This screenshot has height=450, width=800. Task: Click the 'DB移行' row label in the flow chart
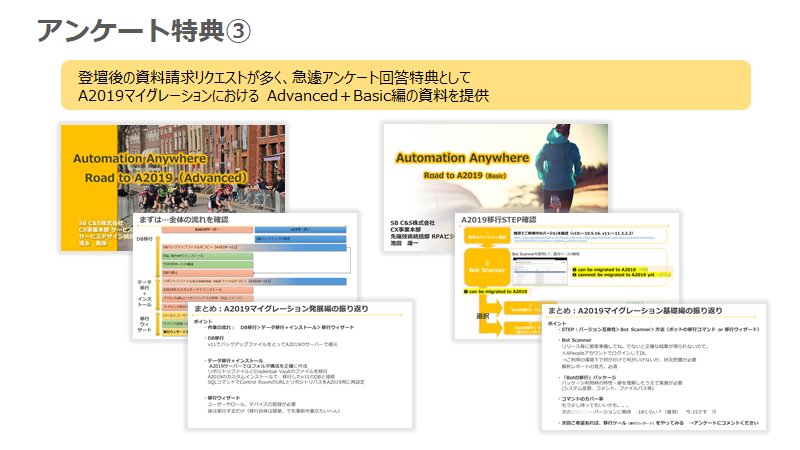144,239
